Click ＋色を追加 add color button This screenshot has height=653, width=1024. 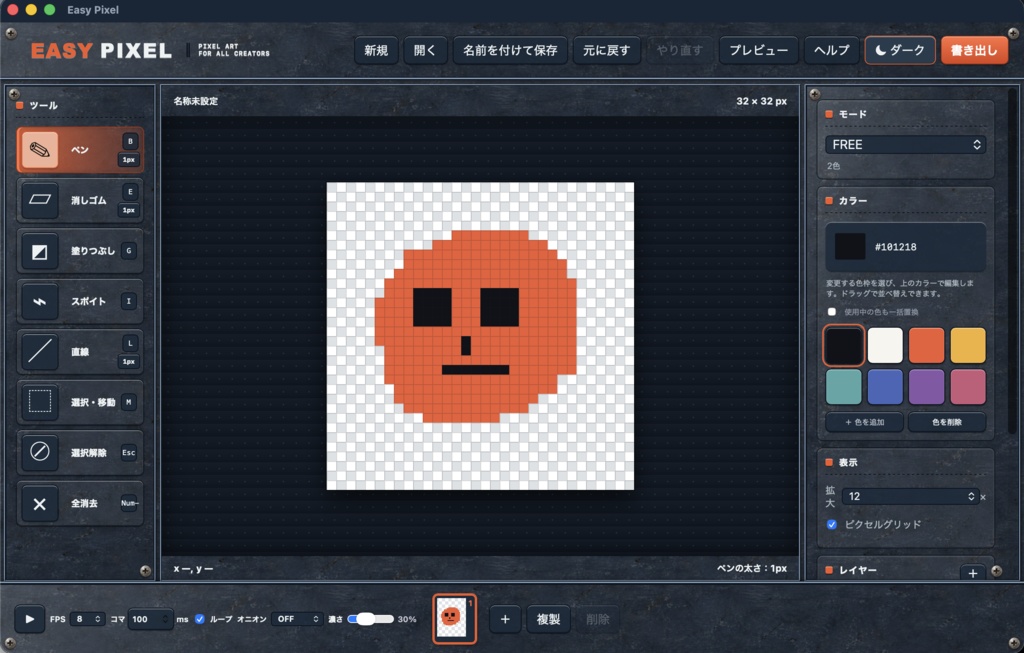865,422
